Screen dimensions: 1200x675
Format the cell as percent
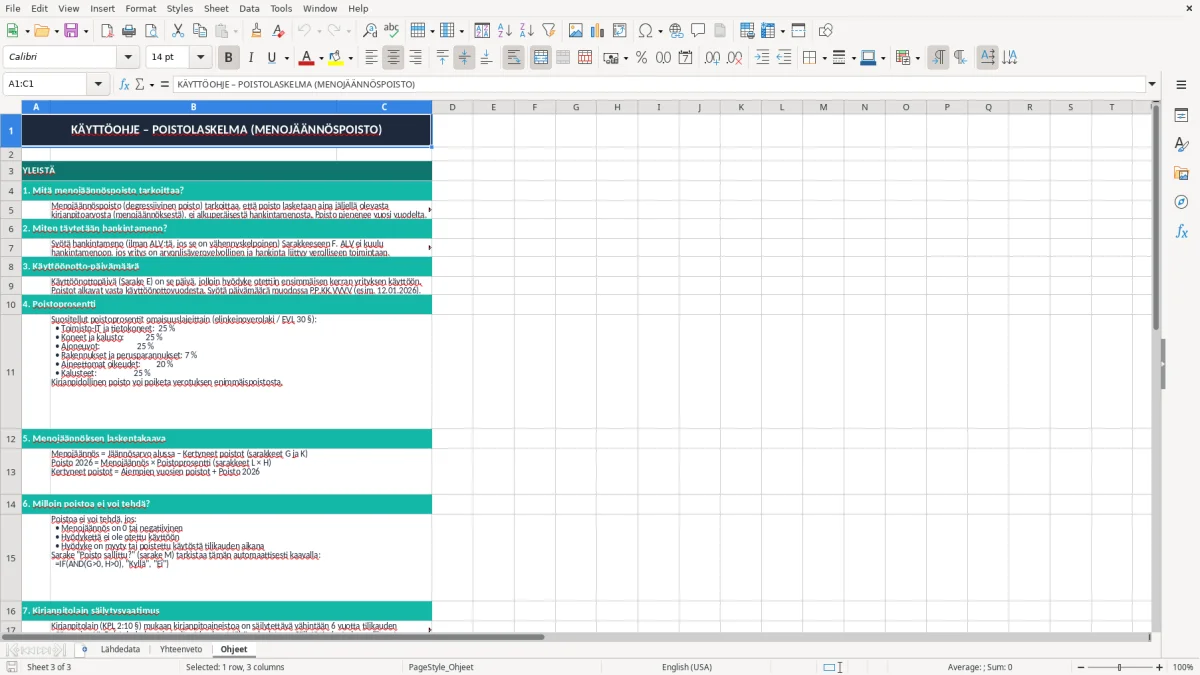641,58
